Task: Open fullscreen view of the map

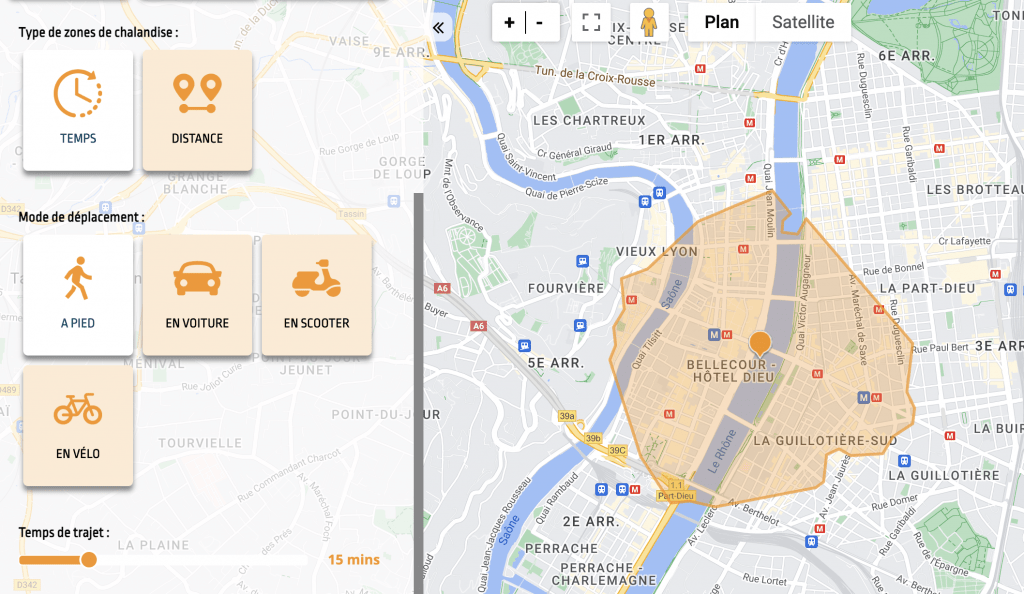Action: [x=591, y=21]
